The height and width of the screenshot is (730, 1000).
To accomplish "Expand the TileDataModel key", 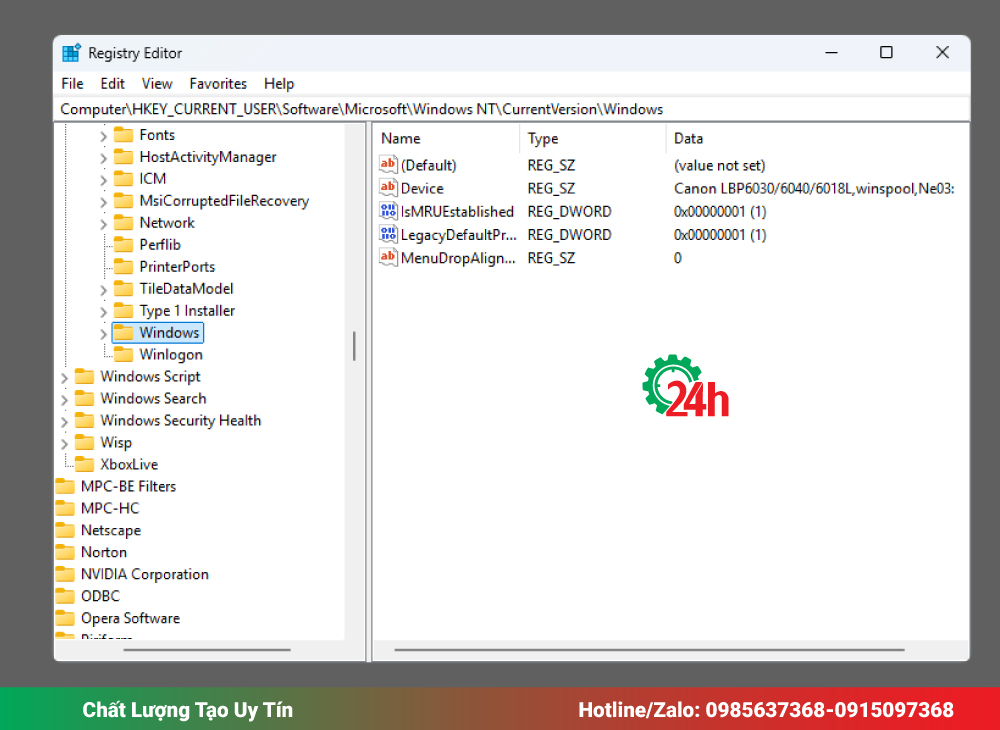I will click(103, 289).
